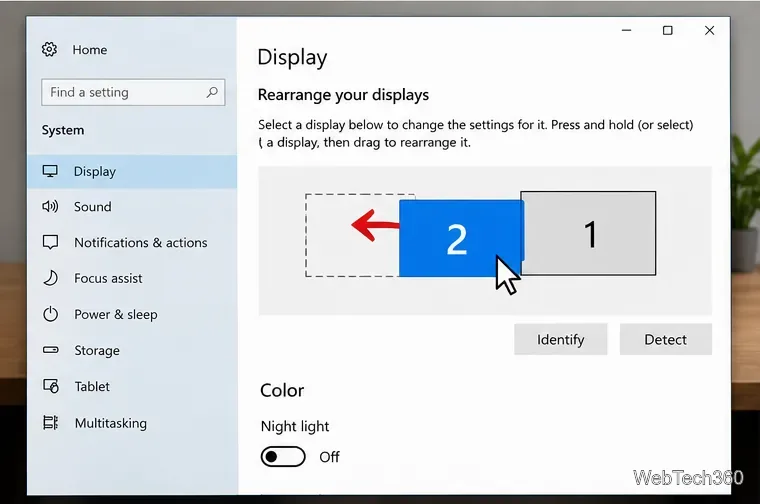The width and height of the screenshot is (760, 504).
Task: Click the 'Night light' label
Action: (x=295, y=426)
